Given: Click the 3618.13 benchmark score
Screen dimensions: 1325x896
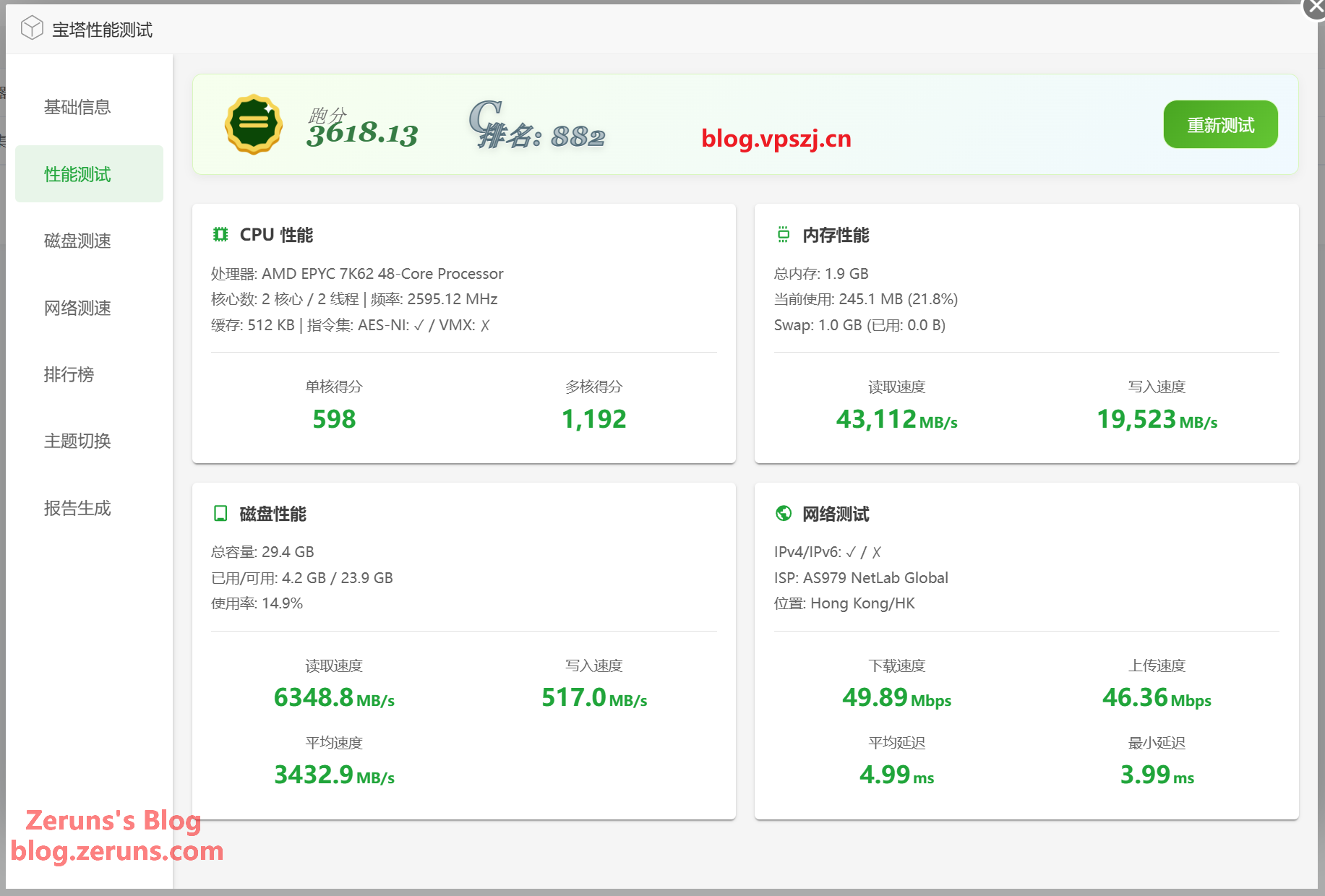Looking at the screenshot, I should tap(362, 133).
